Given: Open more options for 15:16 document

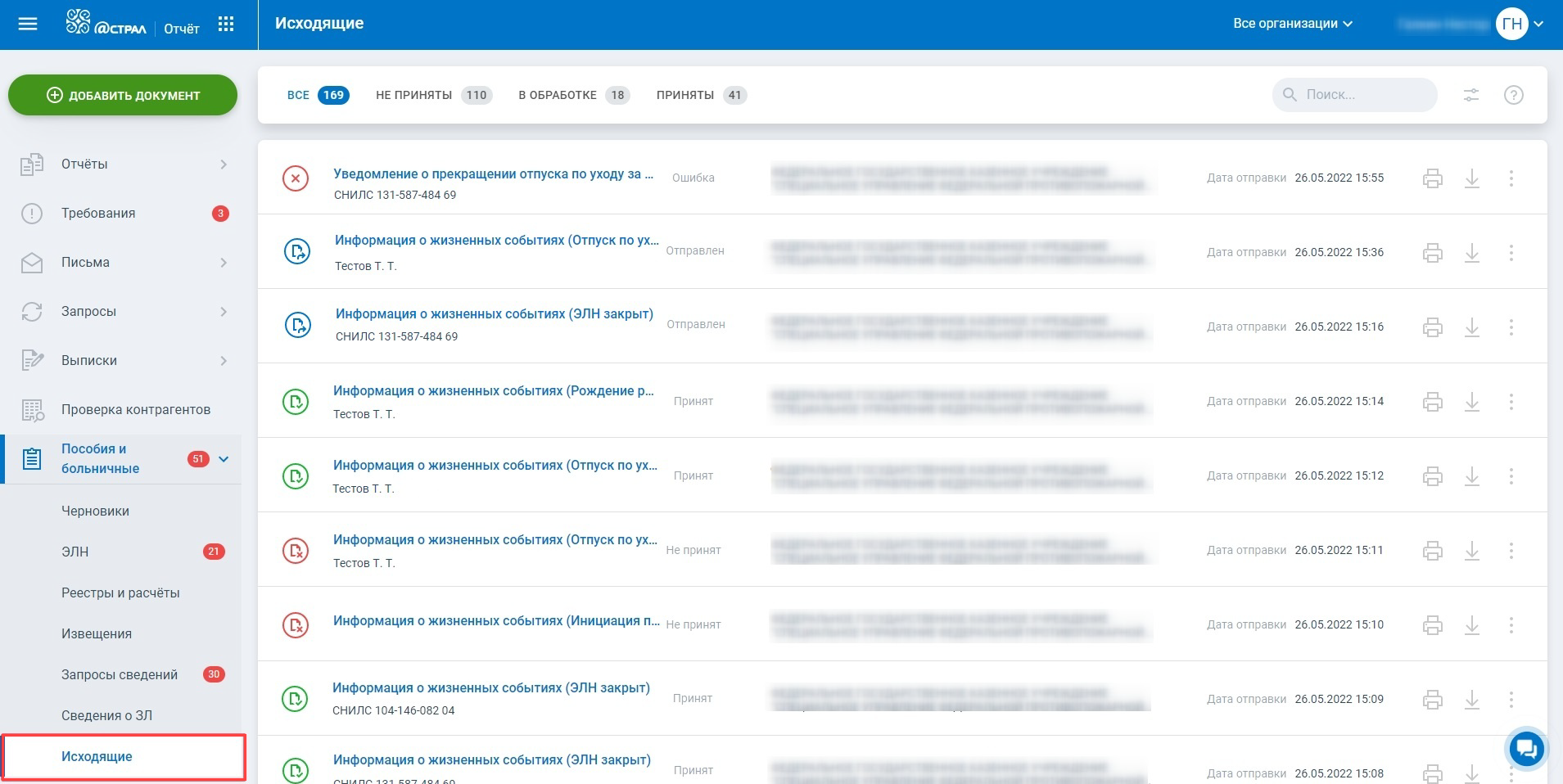Looking at the screenshot, I should (1511, 327).
